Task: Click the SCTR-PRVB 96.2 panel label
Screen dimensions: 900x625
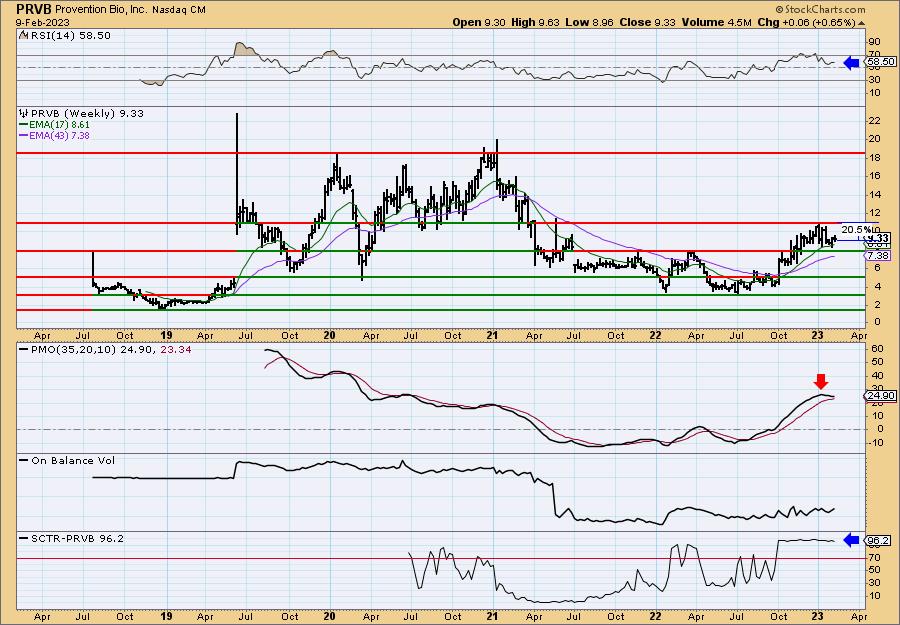Action: coord(76,538)
